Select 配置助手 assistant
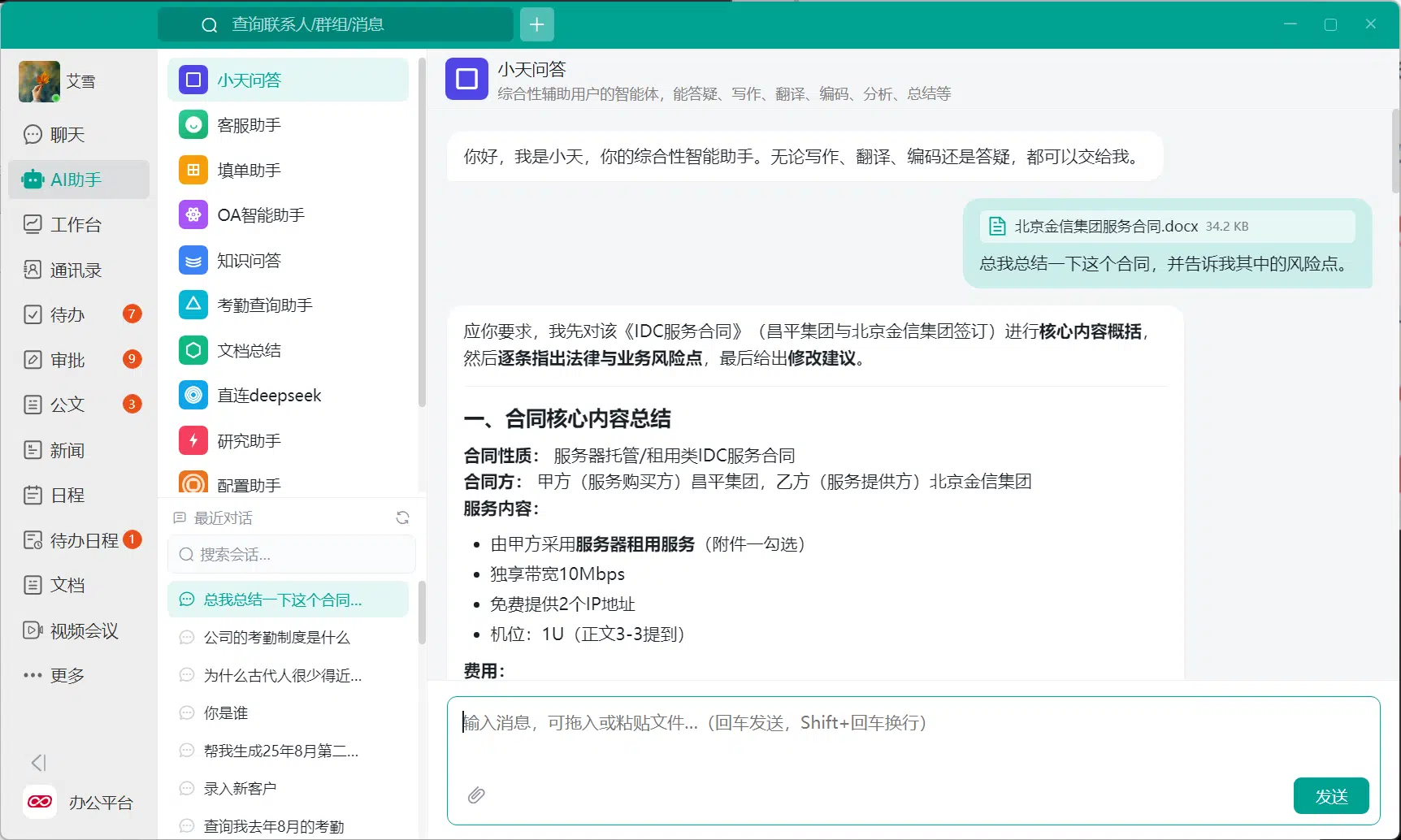Image resolution: width=1401 pixels, height=840 pixels. pos(288,484)
